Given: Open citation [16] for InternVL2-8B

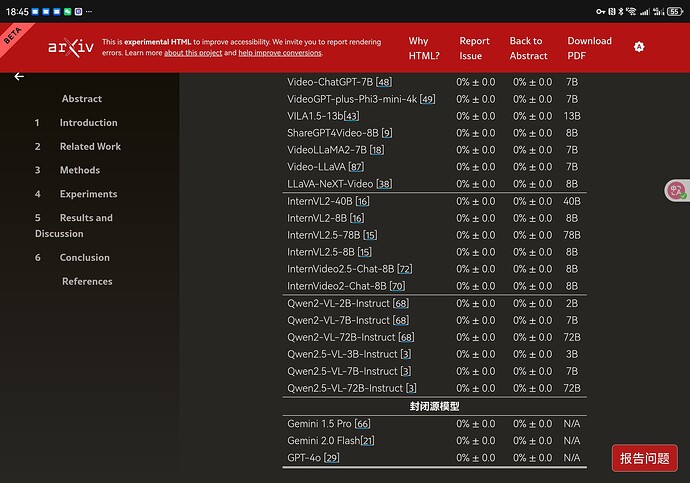Looking at the screenshot, I should pyautogui.click(x=357, y=218).
